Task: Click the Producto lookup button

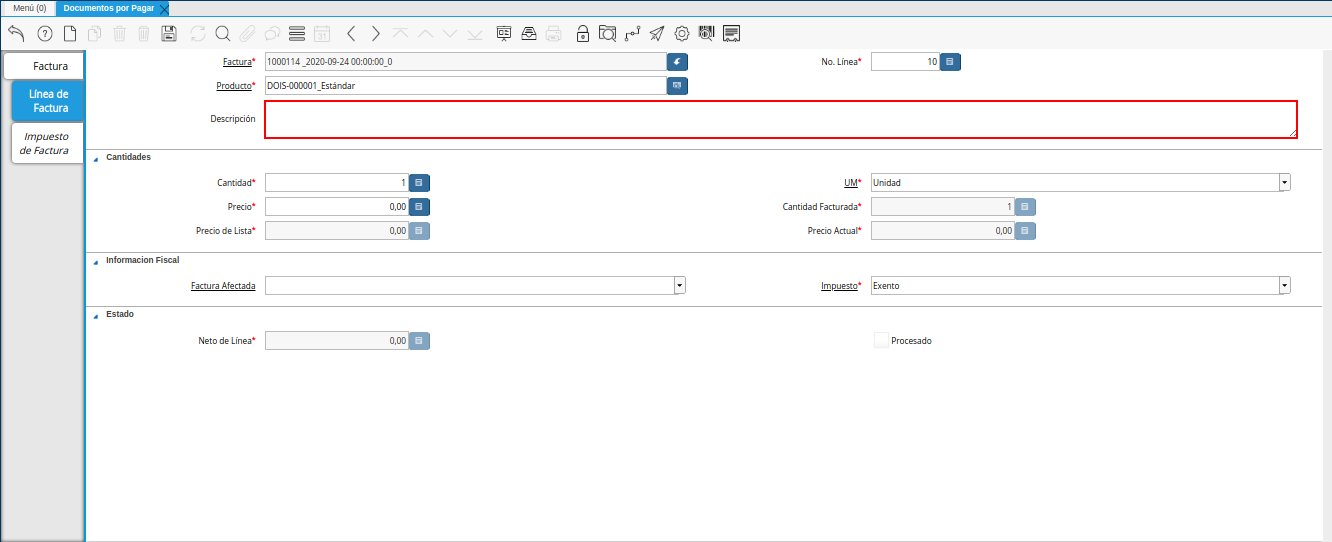Action: tap(678, 85)
